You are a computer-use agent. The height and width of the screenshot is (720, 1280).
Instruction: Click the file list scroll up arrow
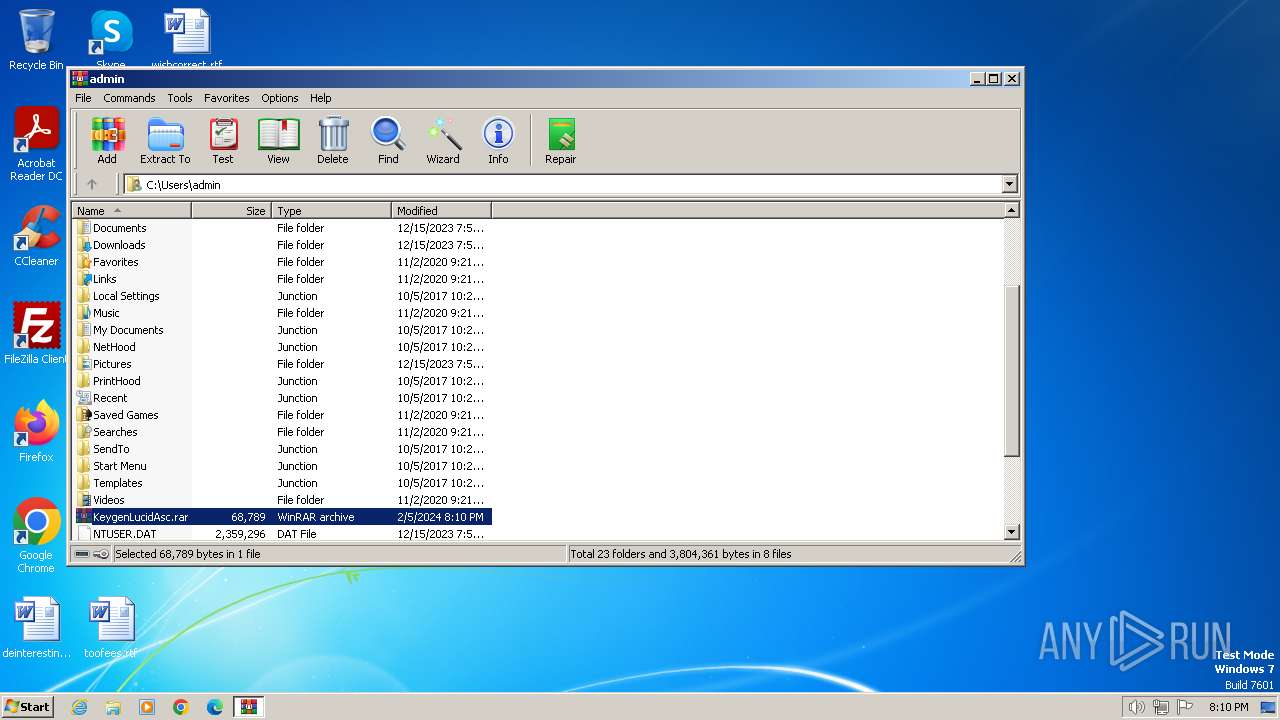pyautogui.click(x=1011, y=210)
